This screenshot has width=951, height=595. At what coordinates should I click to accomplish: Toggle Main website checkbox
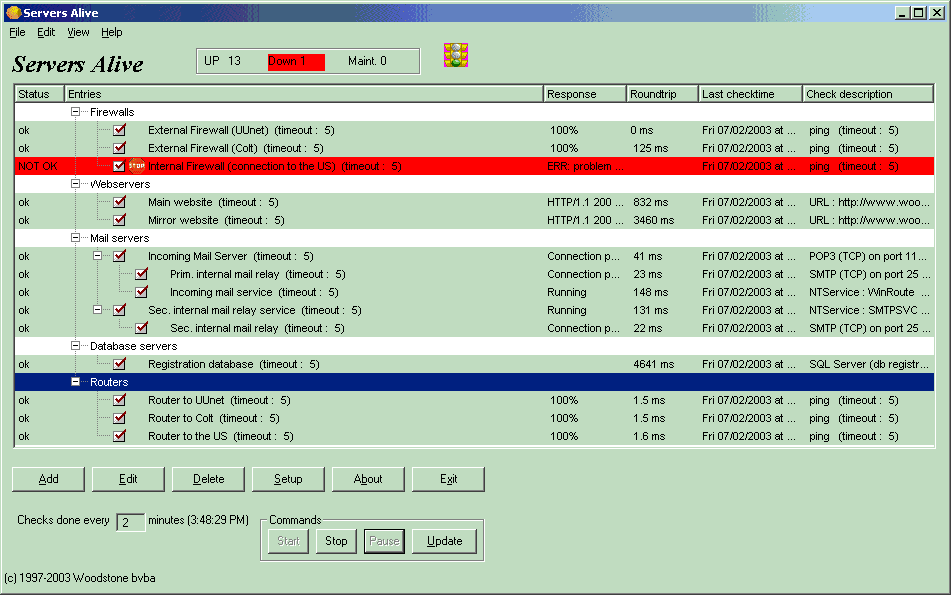click(x=119, y=202)
